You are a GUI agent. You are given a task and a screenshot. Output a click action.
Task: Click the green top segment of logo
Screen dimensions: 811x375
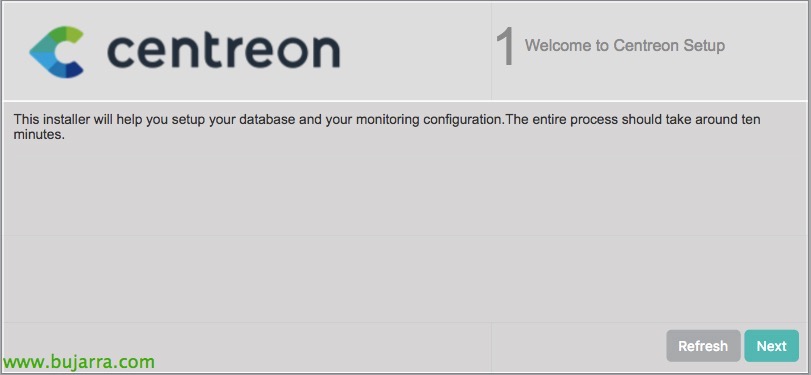[65, 34]
